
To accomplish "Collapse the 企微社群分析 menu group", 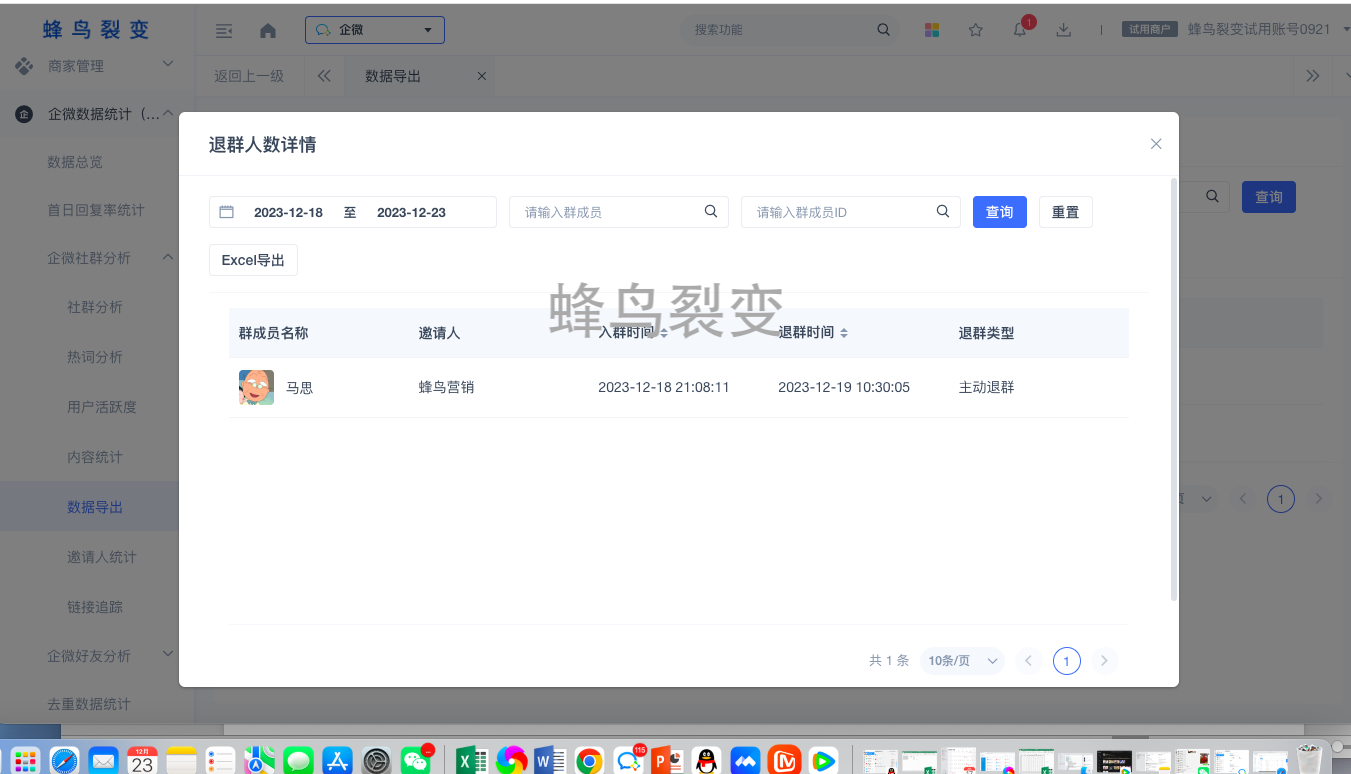I will pyautogui.click(x=168, y=258).
